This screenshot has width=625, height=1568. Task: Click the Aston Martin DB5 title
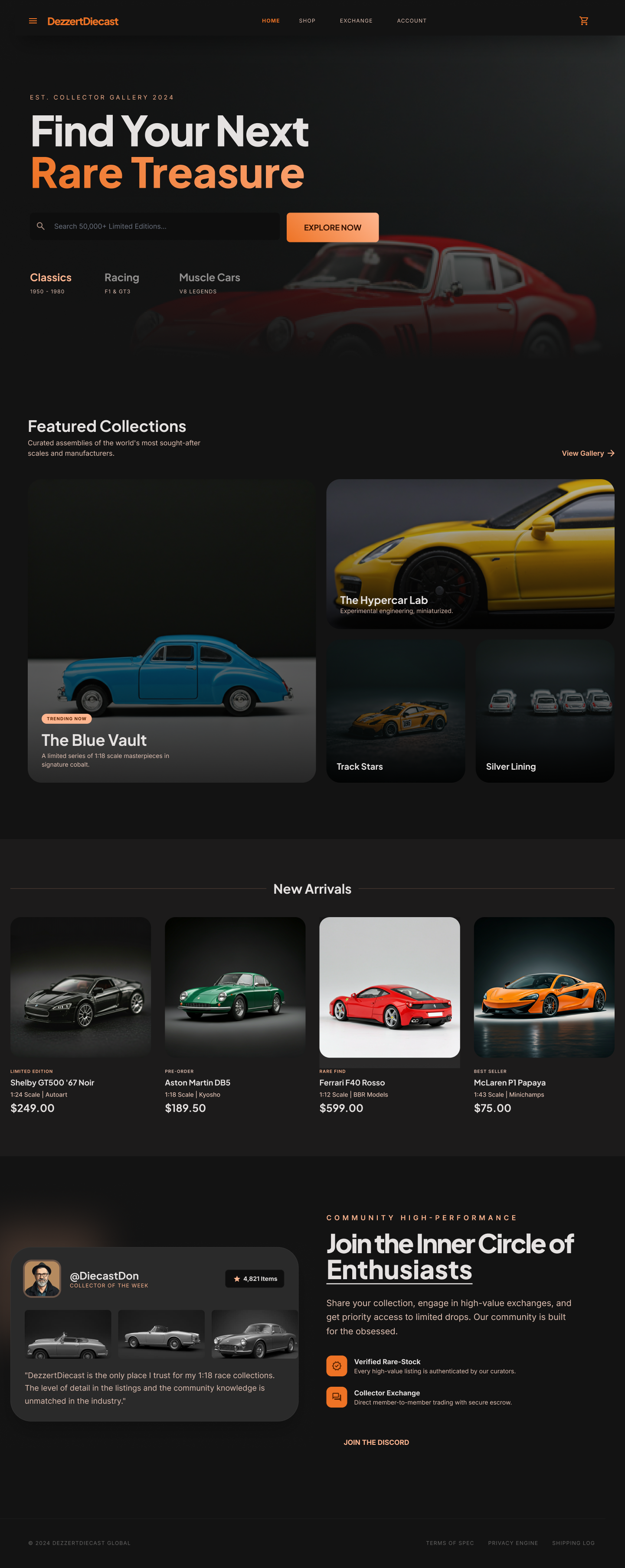coord(198,1082)
